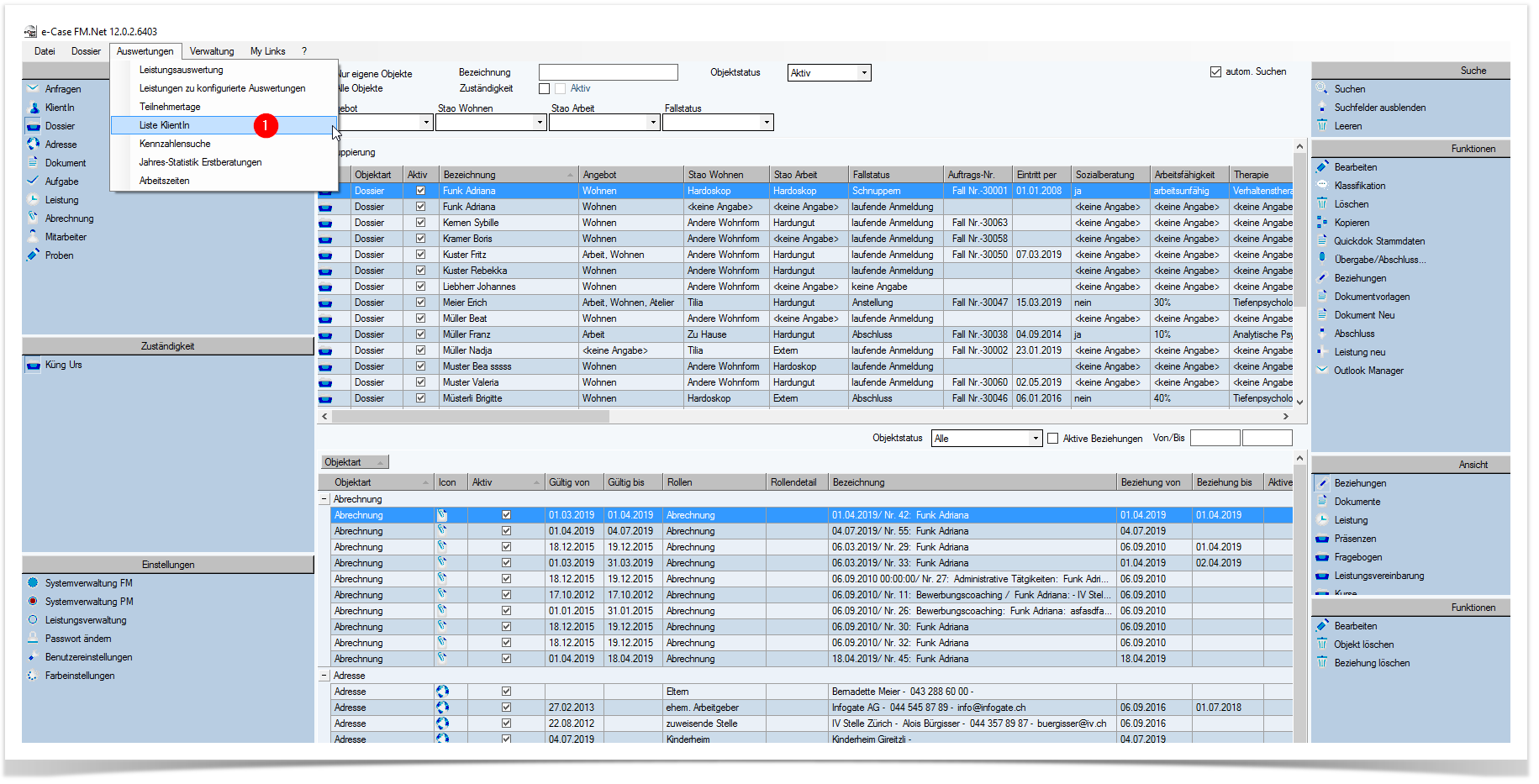Click Dokument Neu function
1539x784 pixels.
tap(1364, 315)
